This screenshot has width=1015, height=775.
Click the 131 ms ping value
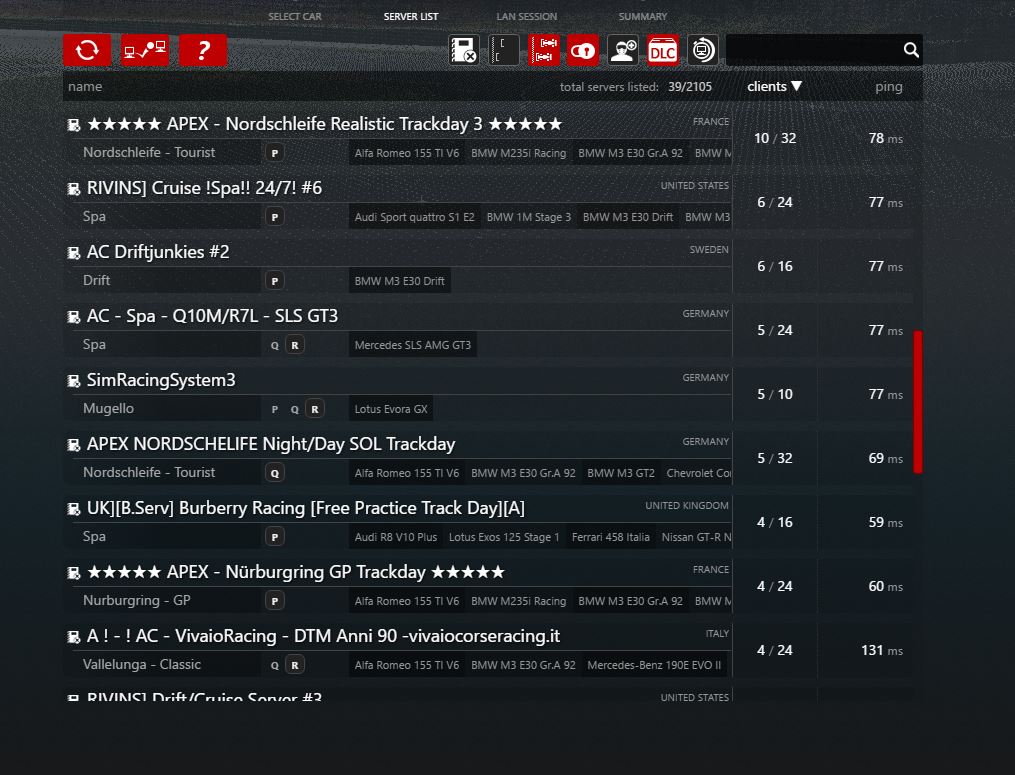pos(882,650)
